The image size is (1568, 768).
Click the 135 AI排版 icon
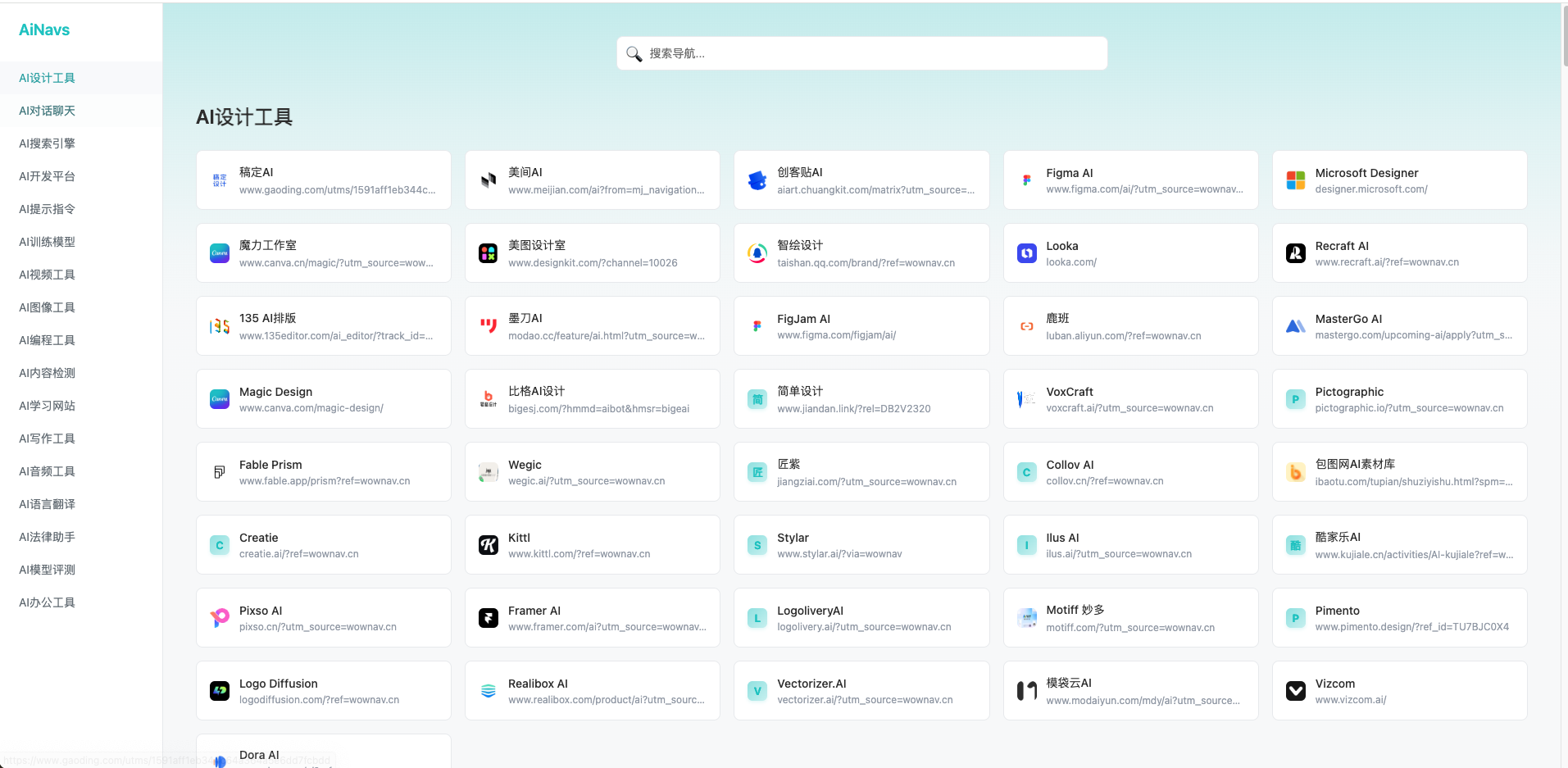[220, 326]
